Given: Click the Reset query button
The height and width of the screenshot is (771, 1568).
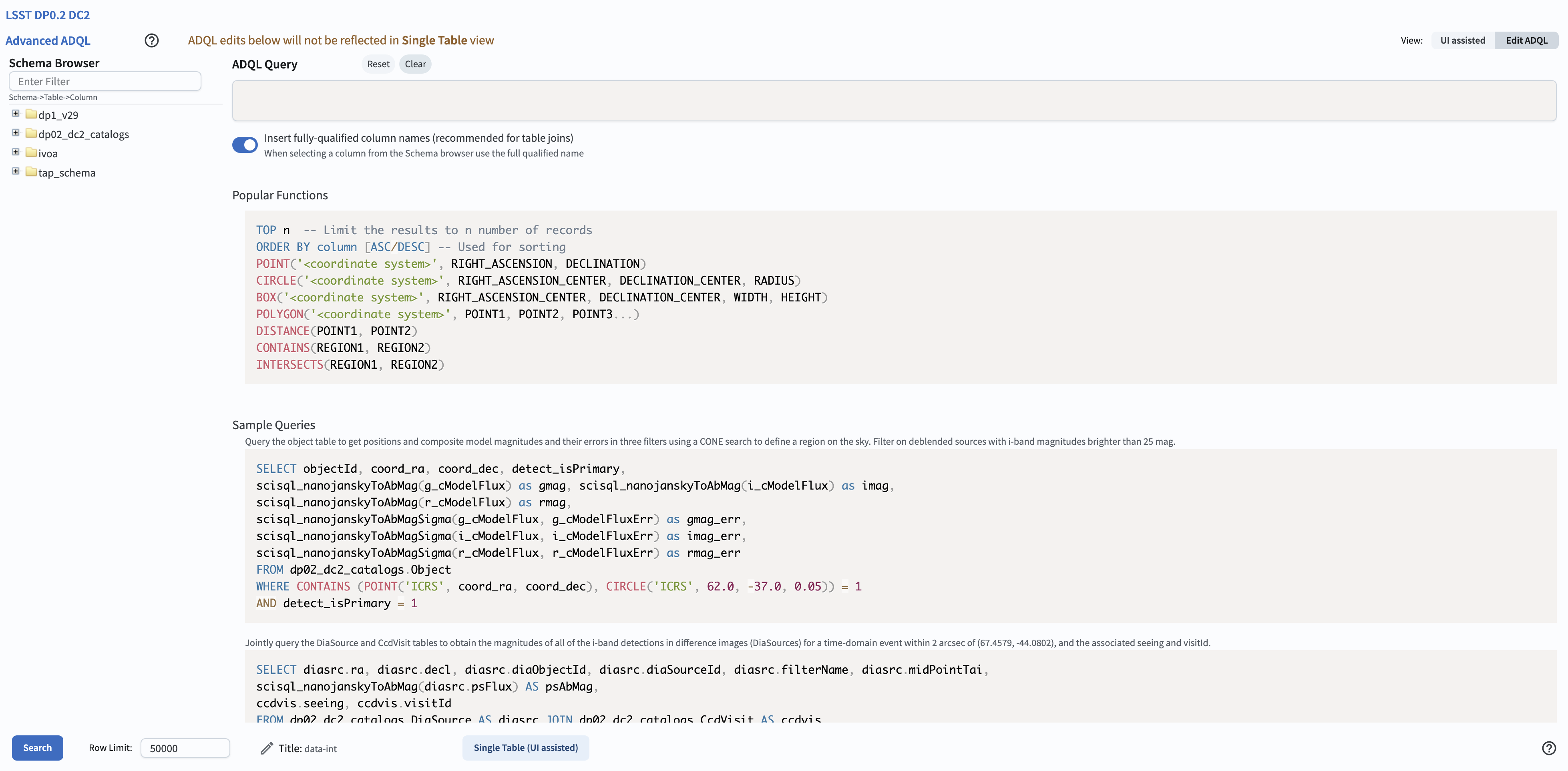Looking at the screenshot, I should coord(378,64).
